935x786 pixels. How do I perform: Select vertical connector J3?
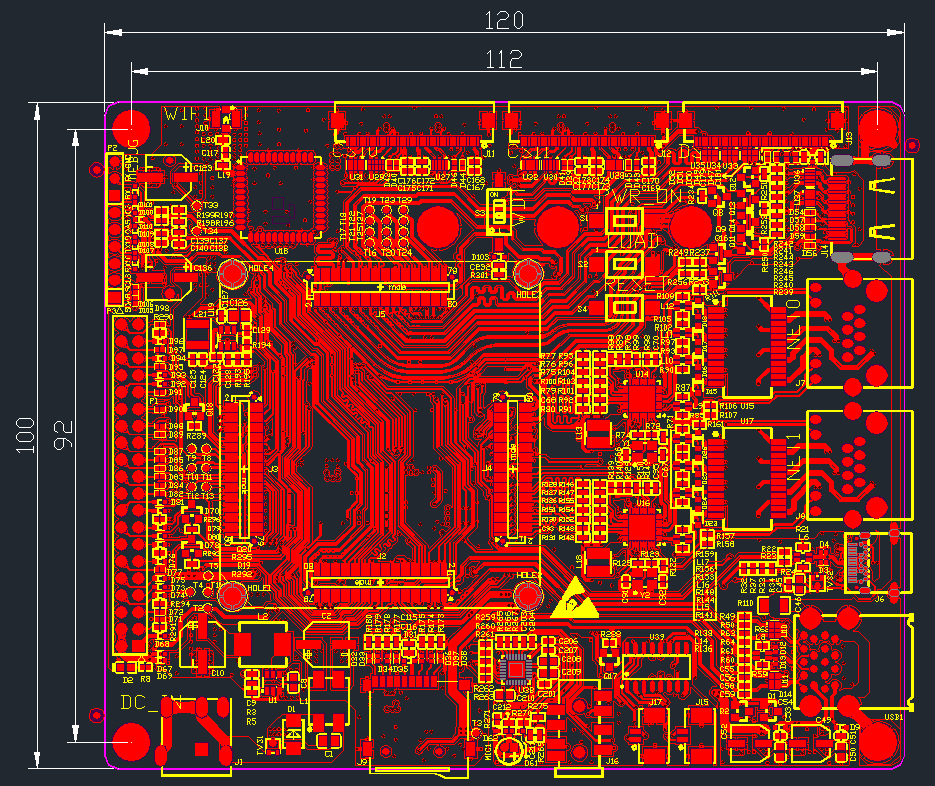click(243, 469)
